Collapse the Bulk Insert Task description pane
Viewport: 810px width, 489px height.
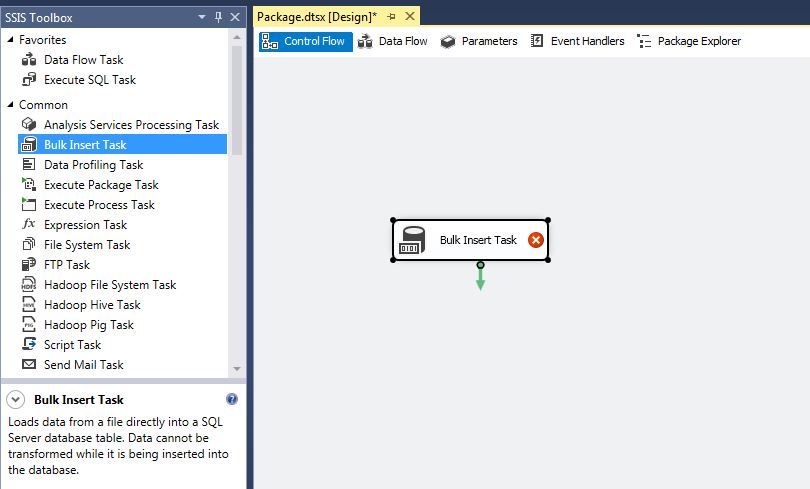point(15,399)
